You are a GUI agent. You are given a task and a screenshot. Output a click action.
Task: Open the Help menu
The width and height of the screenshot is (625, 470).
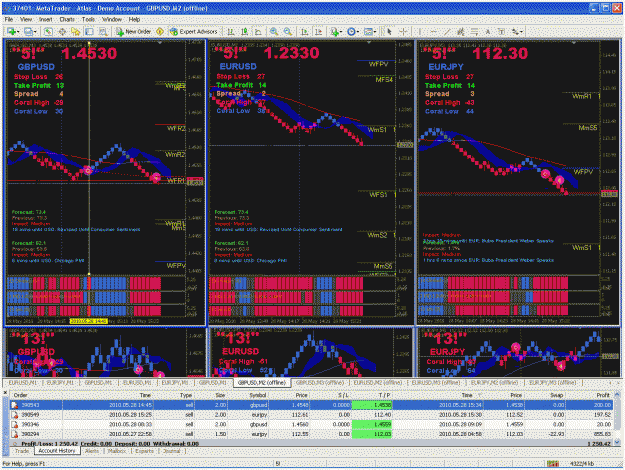pos(134,19)
